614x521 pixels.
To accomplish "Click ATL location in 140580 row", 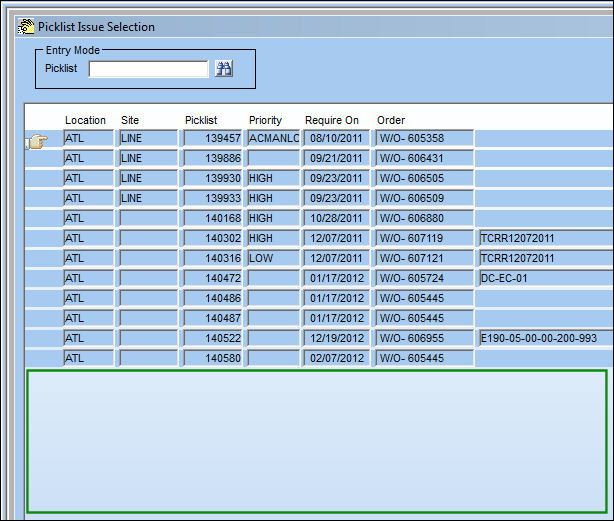I will [x=88, y=358].
